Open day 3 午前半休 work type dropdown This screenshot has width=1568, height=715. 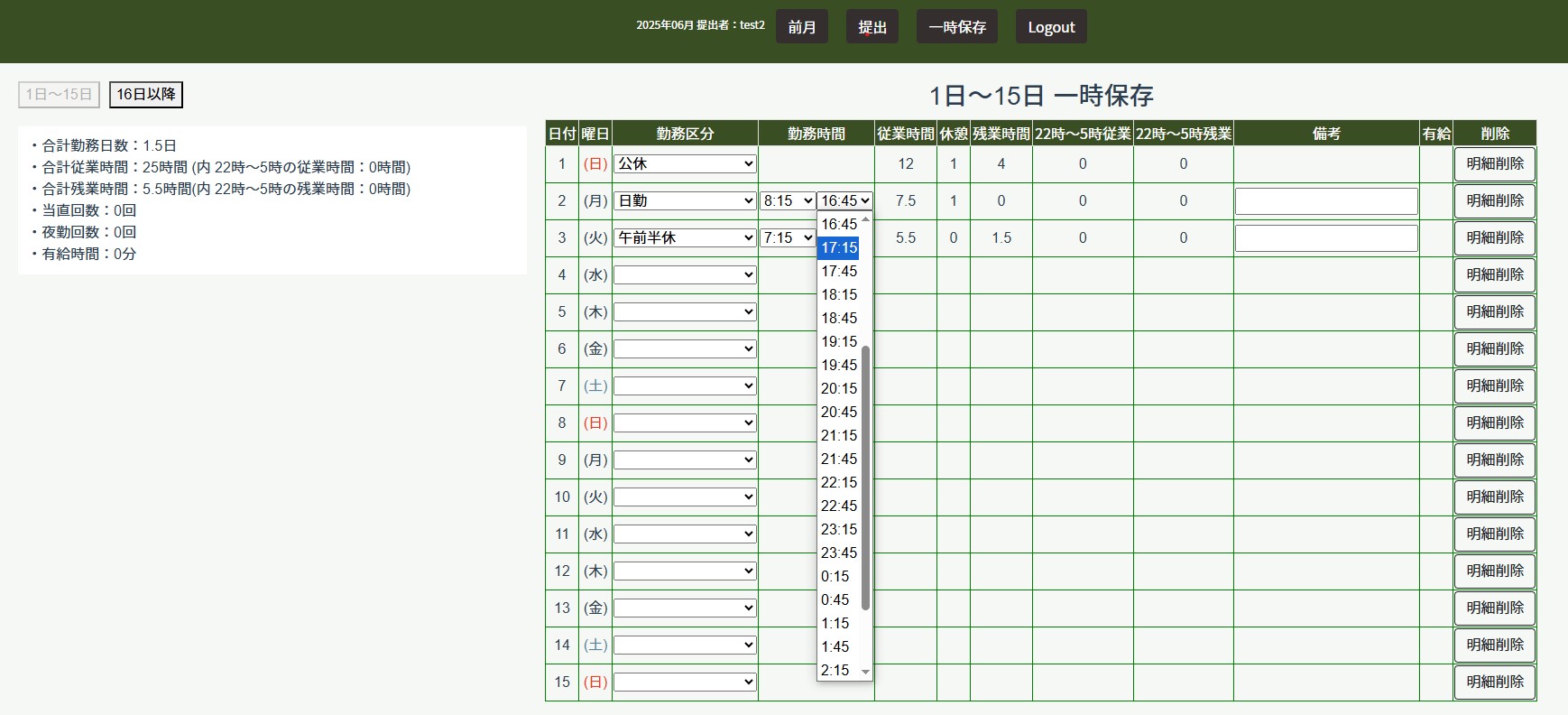pos(685,237)
